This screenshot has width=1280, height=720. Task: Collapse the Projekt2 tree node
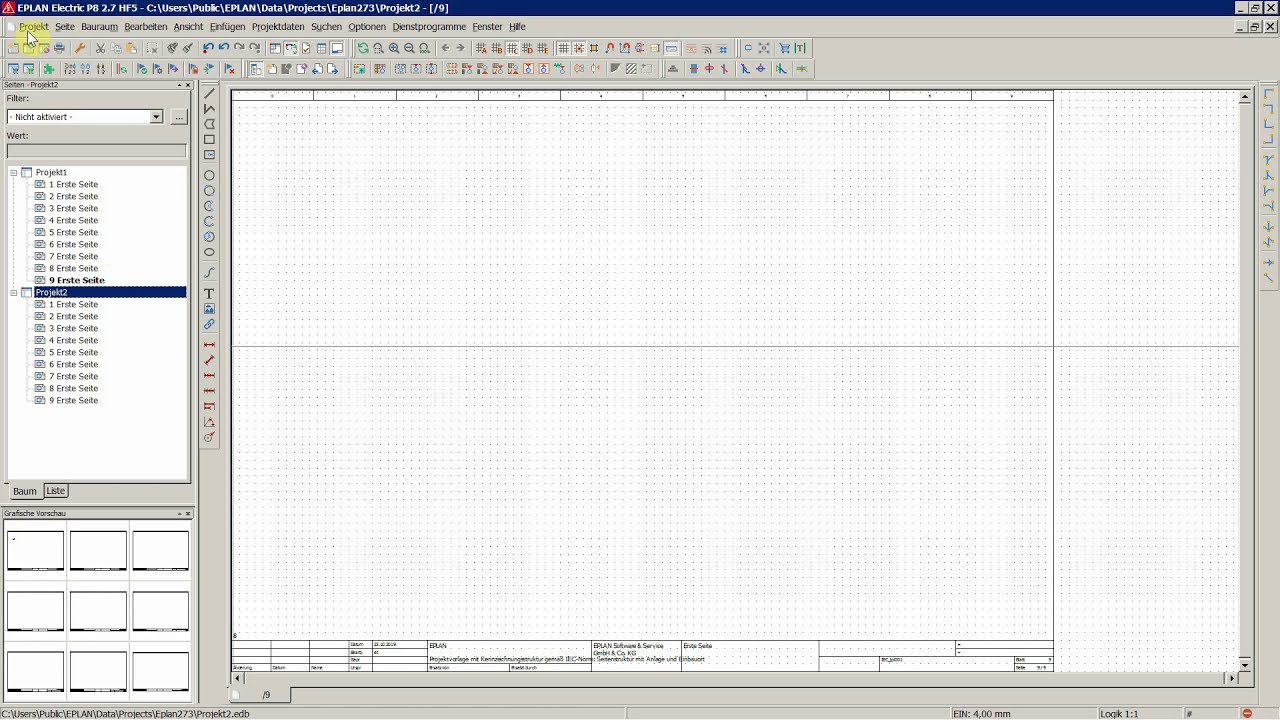click(x=14, y=293)
